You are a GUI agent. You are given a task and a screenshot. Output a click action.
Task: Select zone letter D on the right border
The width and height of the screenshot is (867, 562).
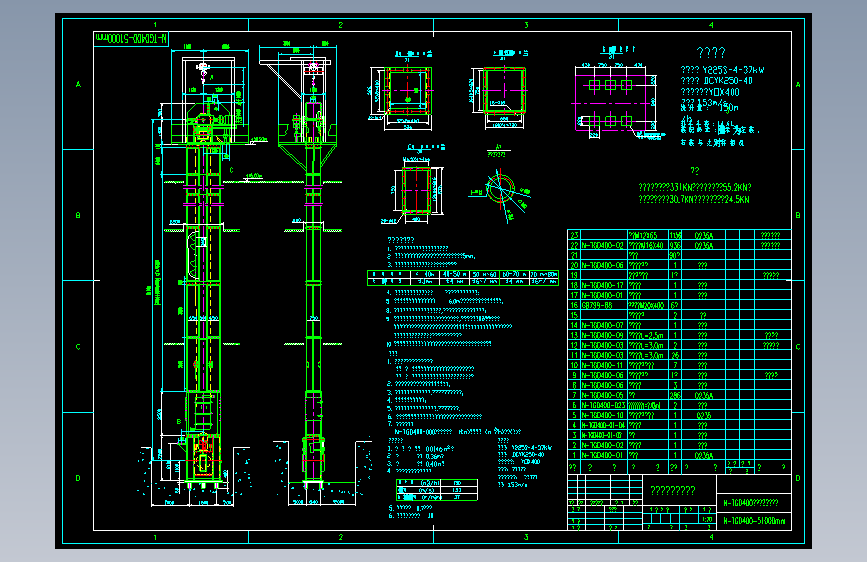tap(798, 478)
